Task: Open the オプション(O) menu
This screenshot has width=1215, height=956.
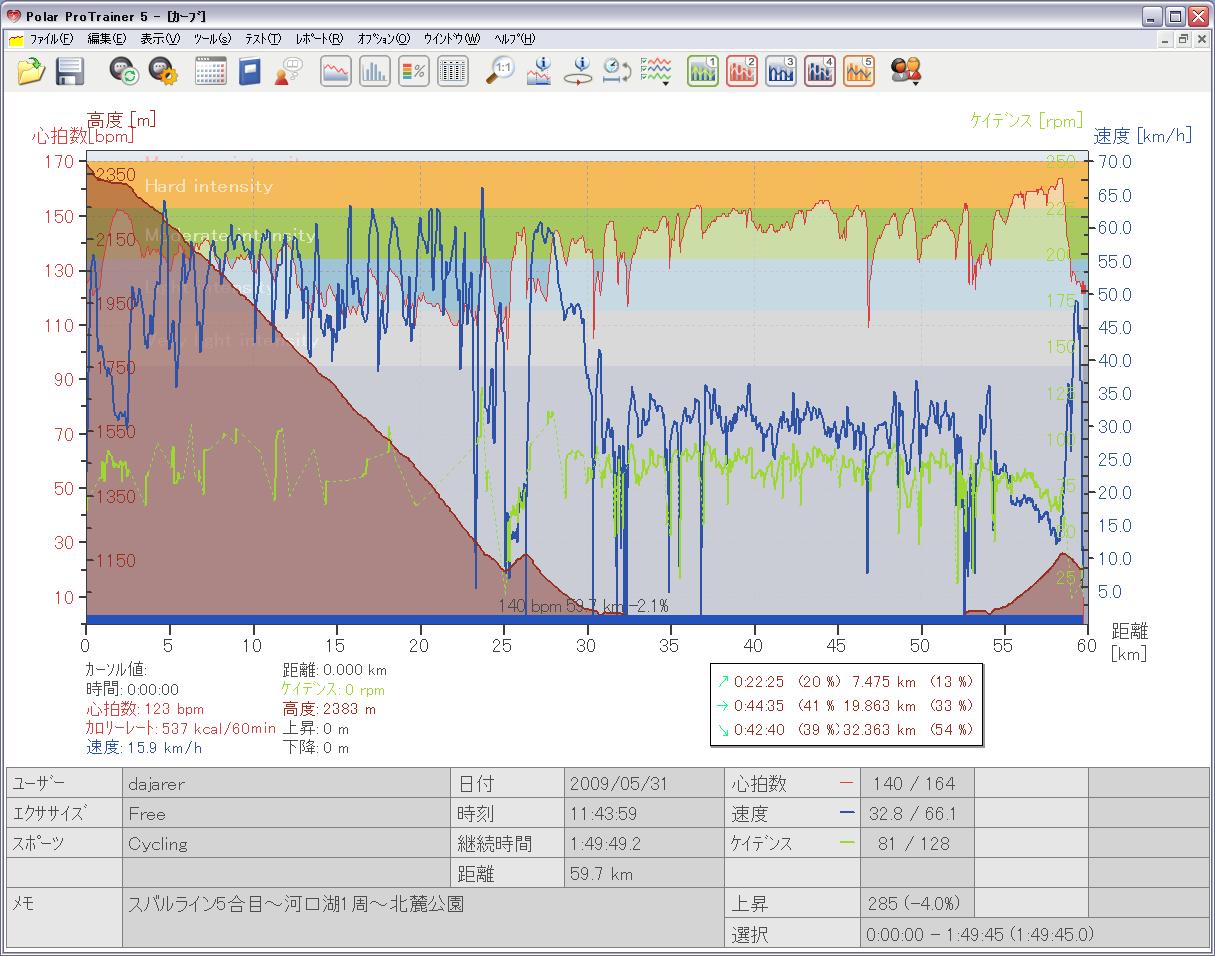Action: pyautogui.click(x=383, y=39)
